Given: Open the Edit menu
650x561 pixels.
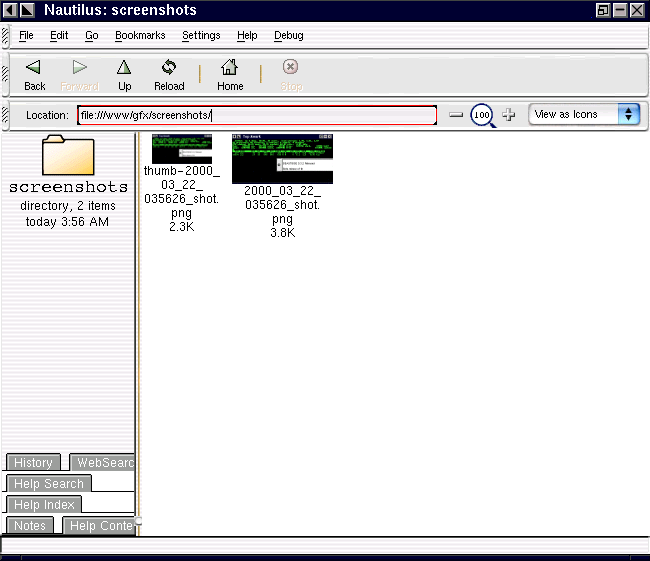Looking at the screenshot, I should 59,36.
